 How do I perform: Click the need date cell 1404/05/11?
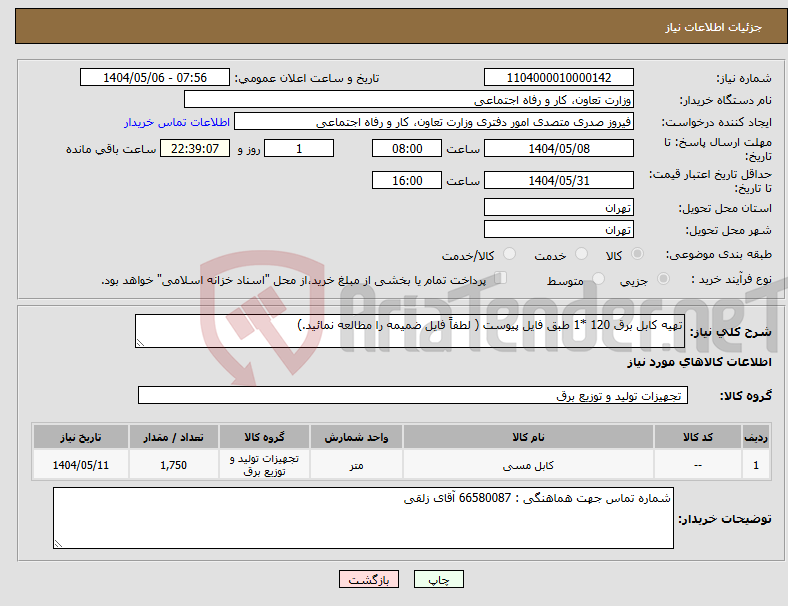(80, 465)
